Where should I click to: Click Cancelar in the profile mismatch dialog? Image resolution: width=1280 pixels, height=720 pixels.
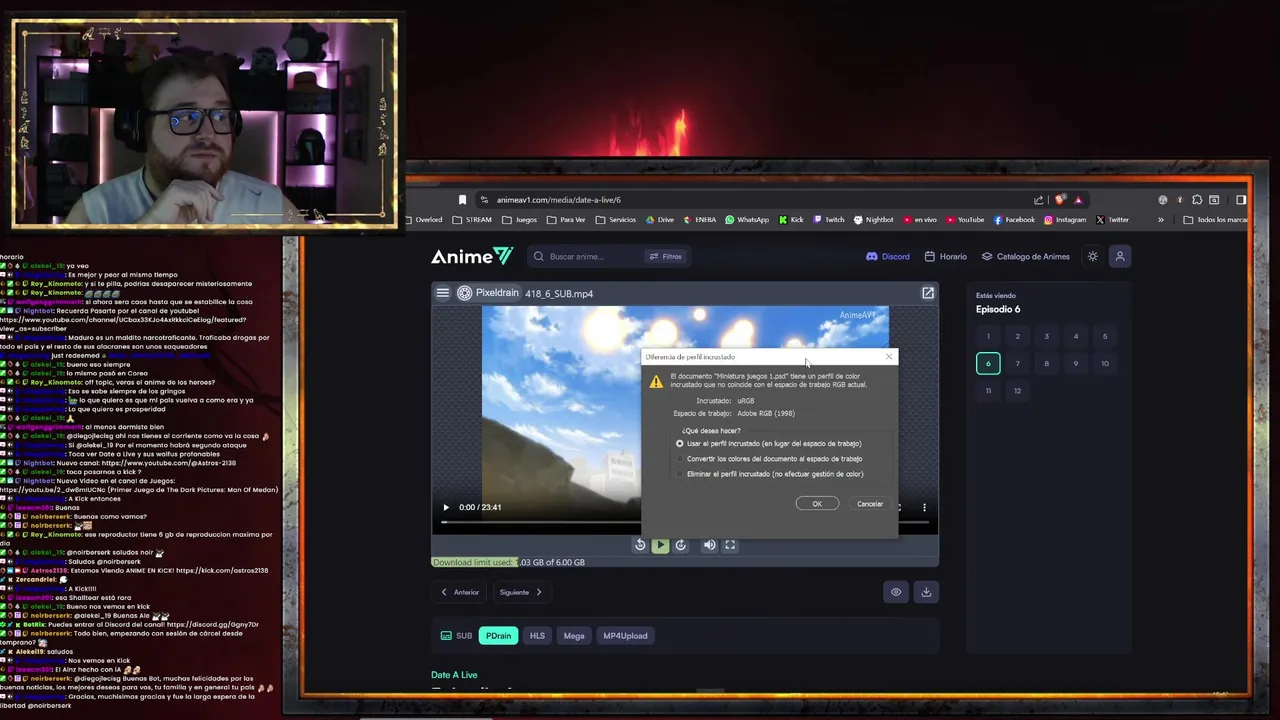click(870, 504)
